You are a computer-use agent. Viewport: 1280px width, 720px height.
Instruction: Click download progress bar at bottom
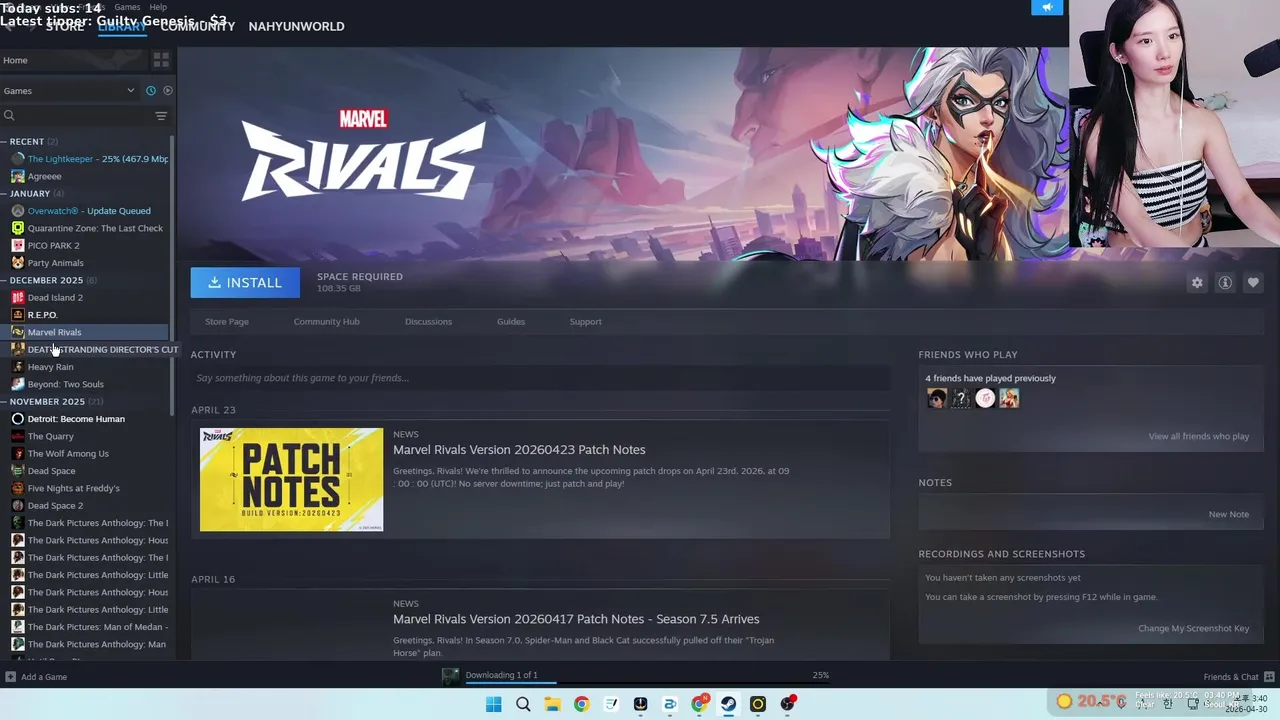(647, 684)
